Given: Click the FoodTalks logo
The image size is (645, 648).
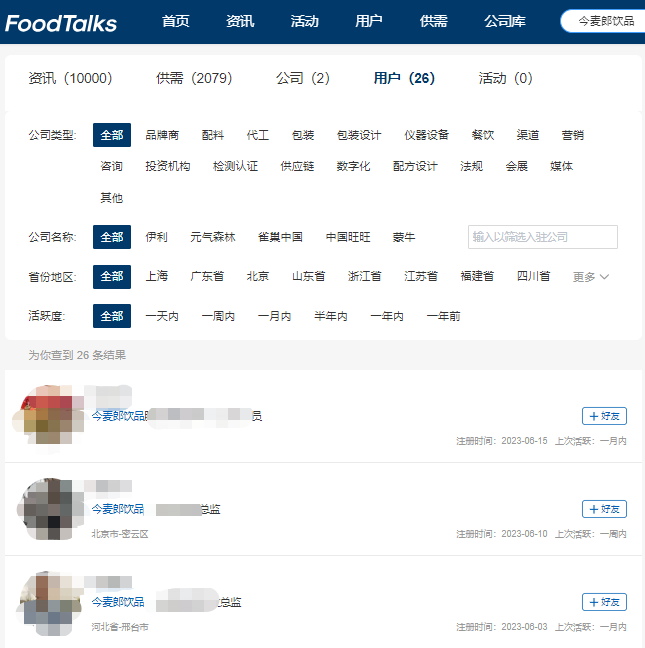Looking at the screenshot, I should [61, 23].
